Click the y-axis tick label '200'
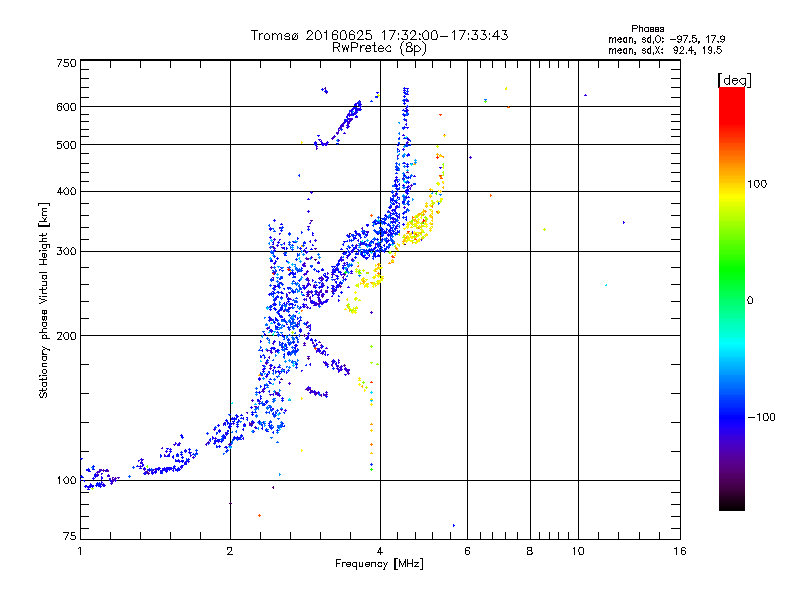The height and width of the screenshot is (600, 800). 66,336
